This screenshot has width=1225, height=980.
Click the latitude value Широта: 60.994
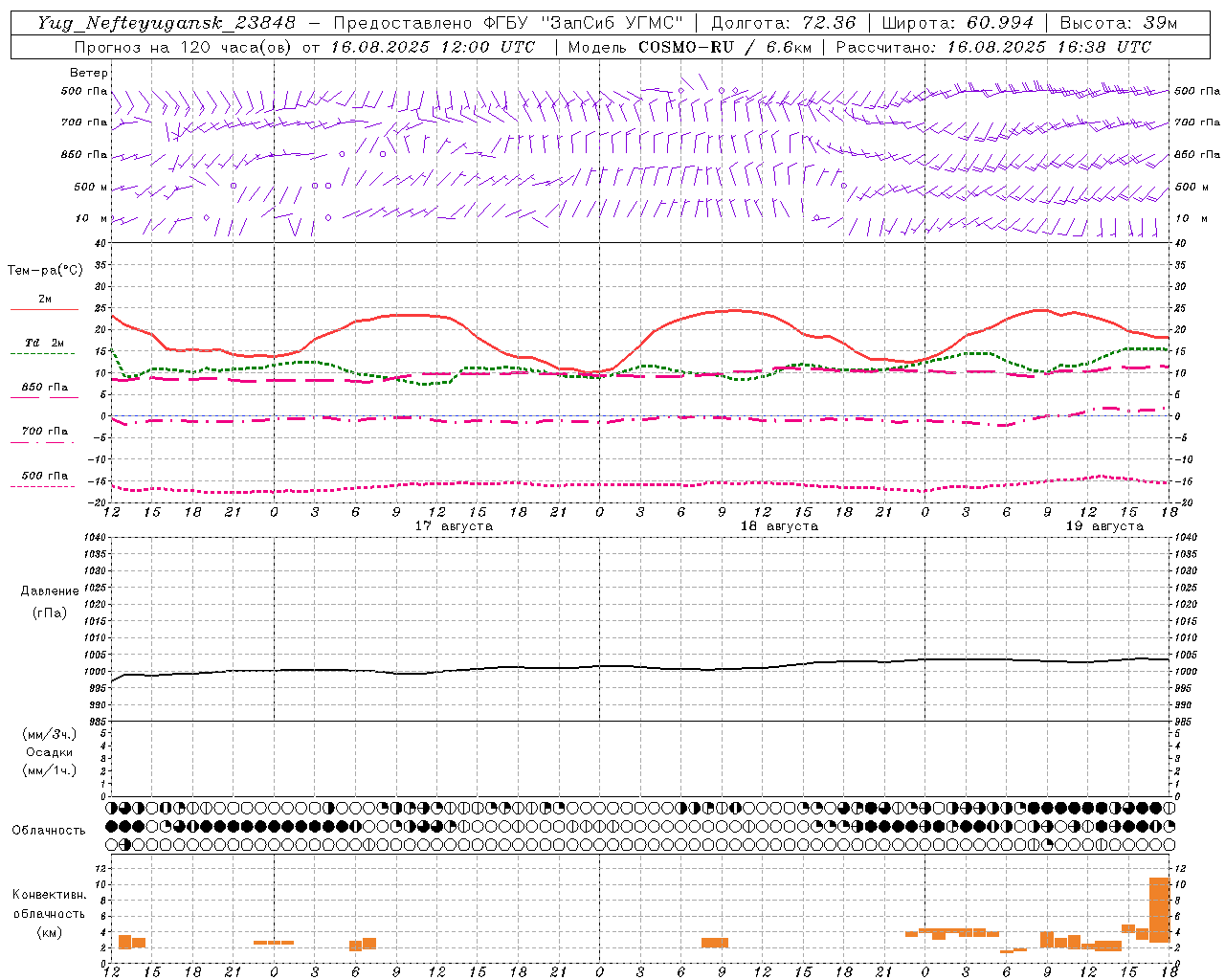pos(957,23)
